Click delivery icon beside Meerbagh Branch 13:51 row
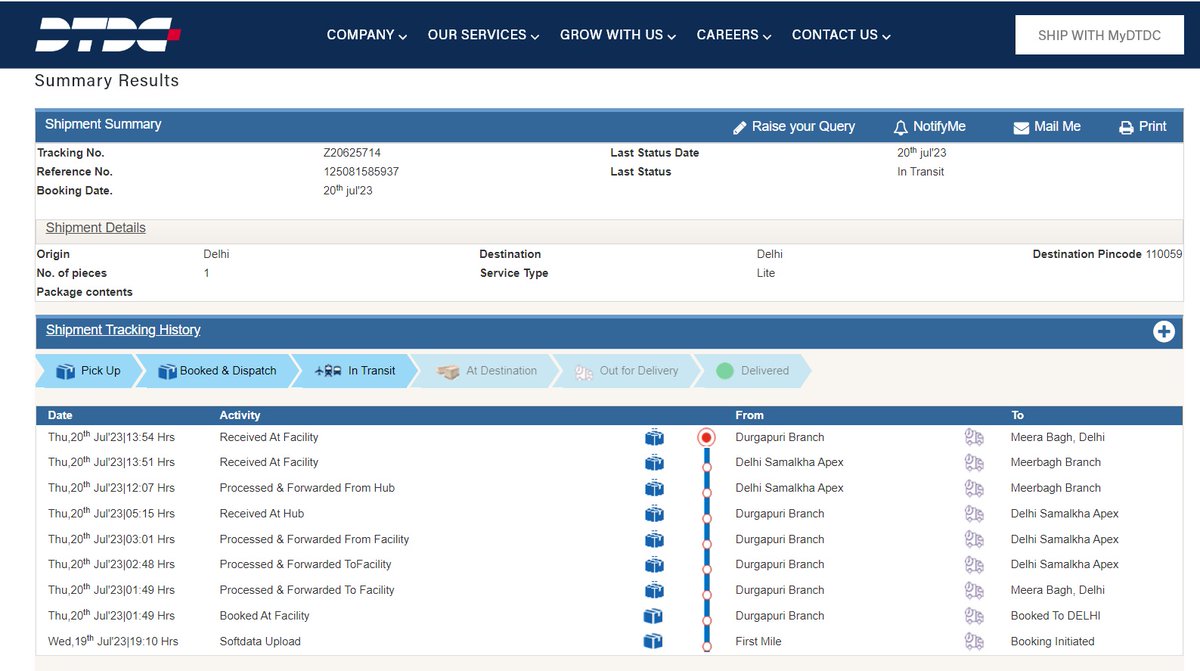This screenshot has height=671, width=1200. point(974,463)
